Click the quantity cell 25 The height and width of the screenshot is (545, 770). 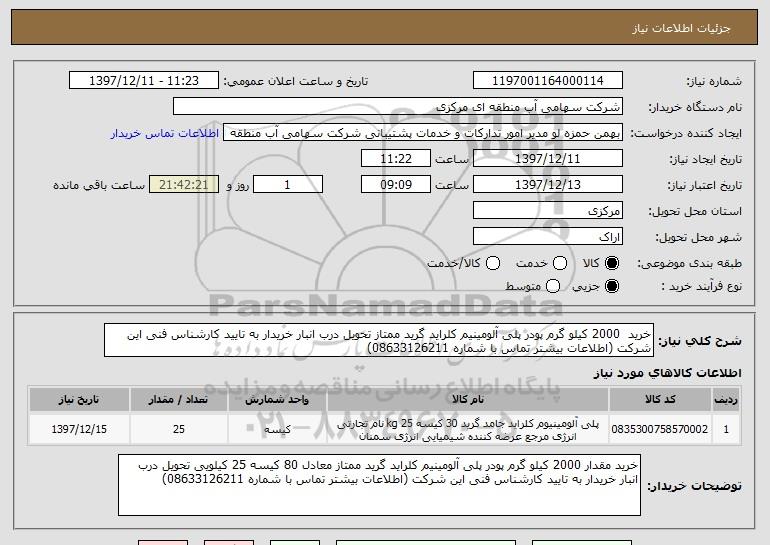pyautogui.click(x=179, y=429)
